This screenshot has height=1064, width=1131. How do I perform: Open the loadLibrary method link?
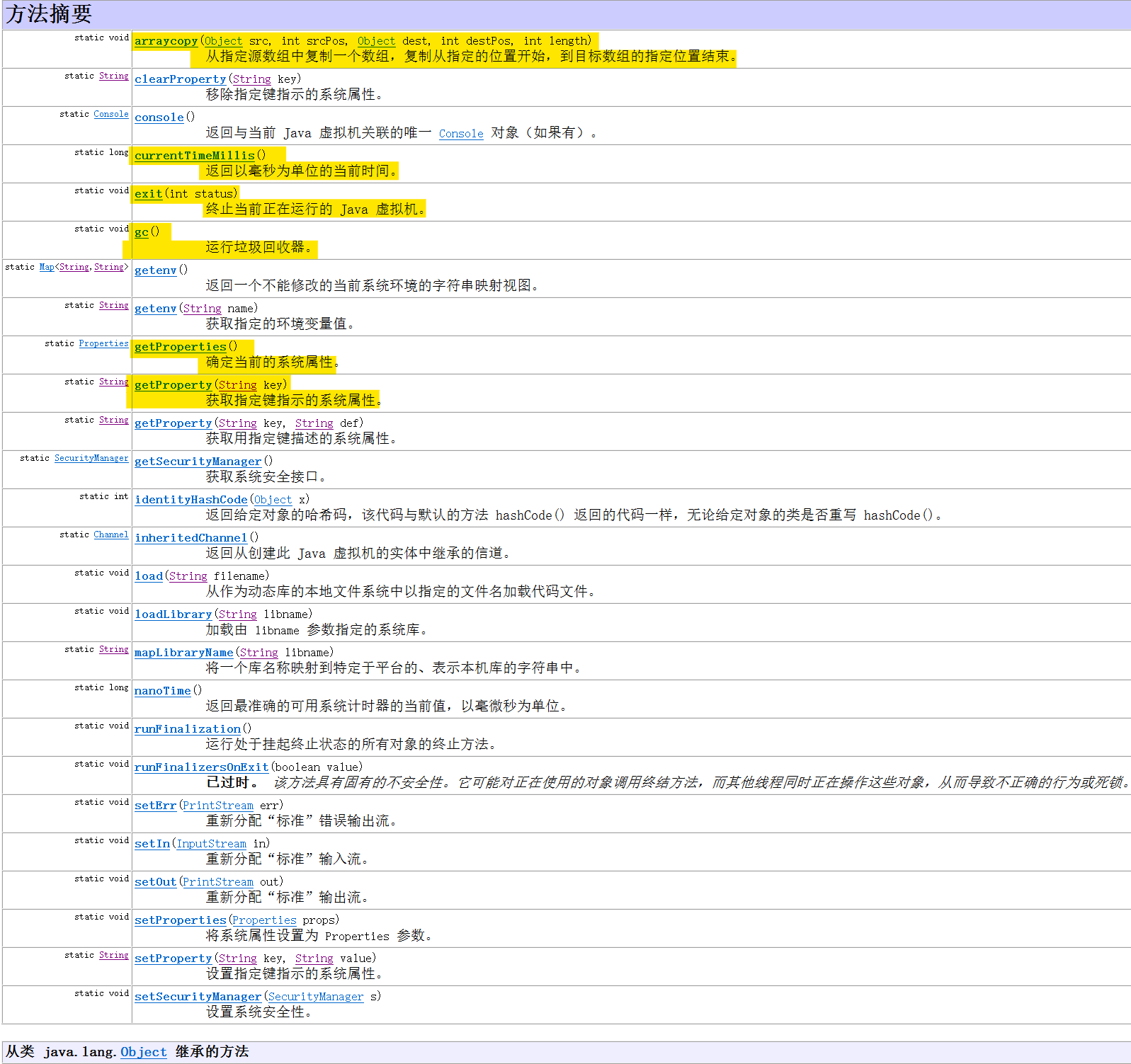click(x=173, y=614)
